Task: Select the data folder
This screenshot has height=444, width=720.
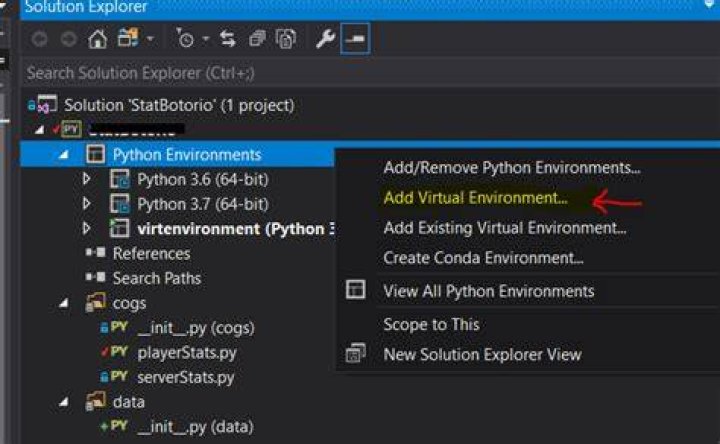Action: [x=129, y=403]
